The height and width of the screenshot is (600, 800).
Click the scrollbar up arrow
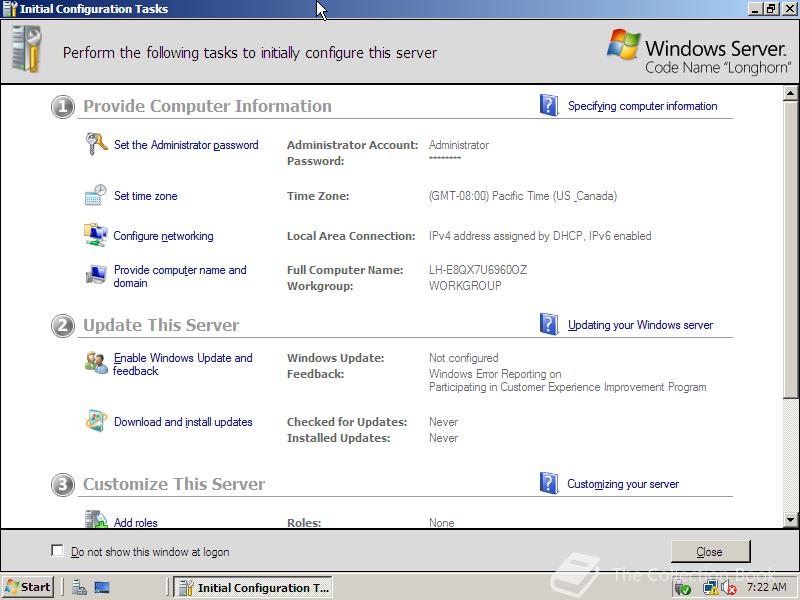pyautogui.click(x=790, y=93)
